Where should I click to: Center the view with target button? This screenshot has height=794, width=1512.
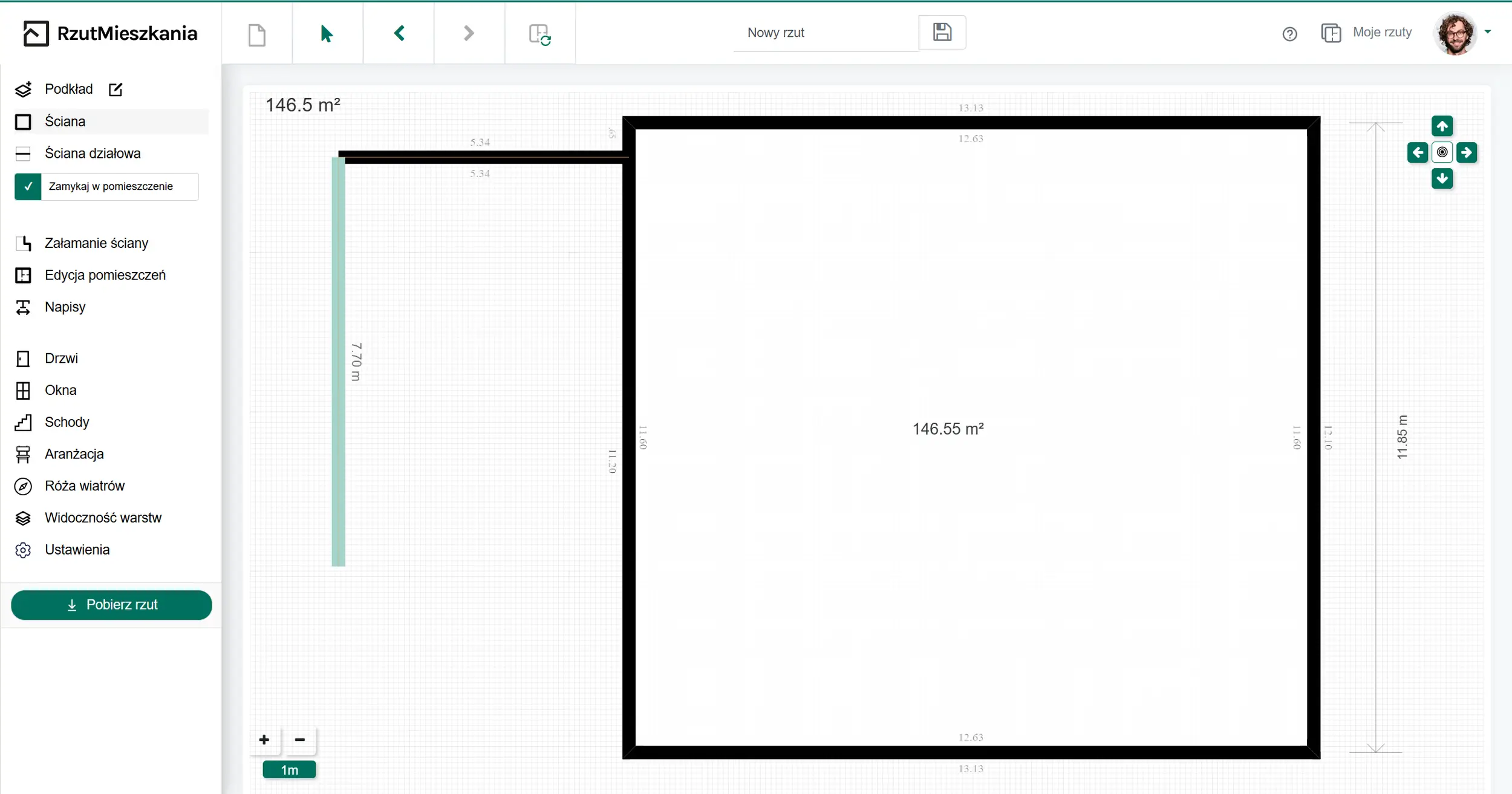(1442, 152)
